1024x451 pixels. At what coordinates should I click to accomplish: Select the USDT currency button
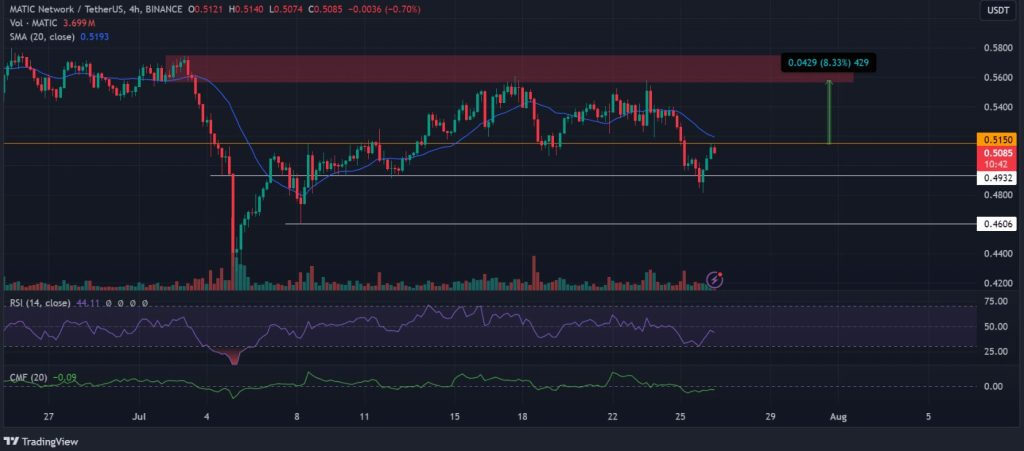(999, 10)
